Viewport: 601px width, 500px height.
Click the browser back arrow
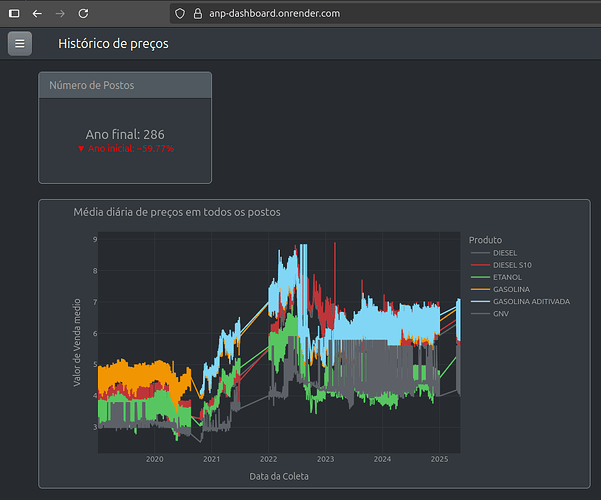click(x=37, y=14)
